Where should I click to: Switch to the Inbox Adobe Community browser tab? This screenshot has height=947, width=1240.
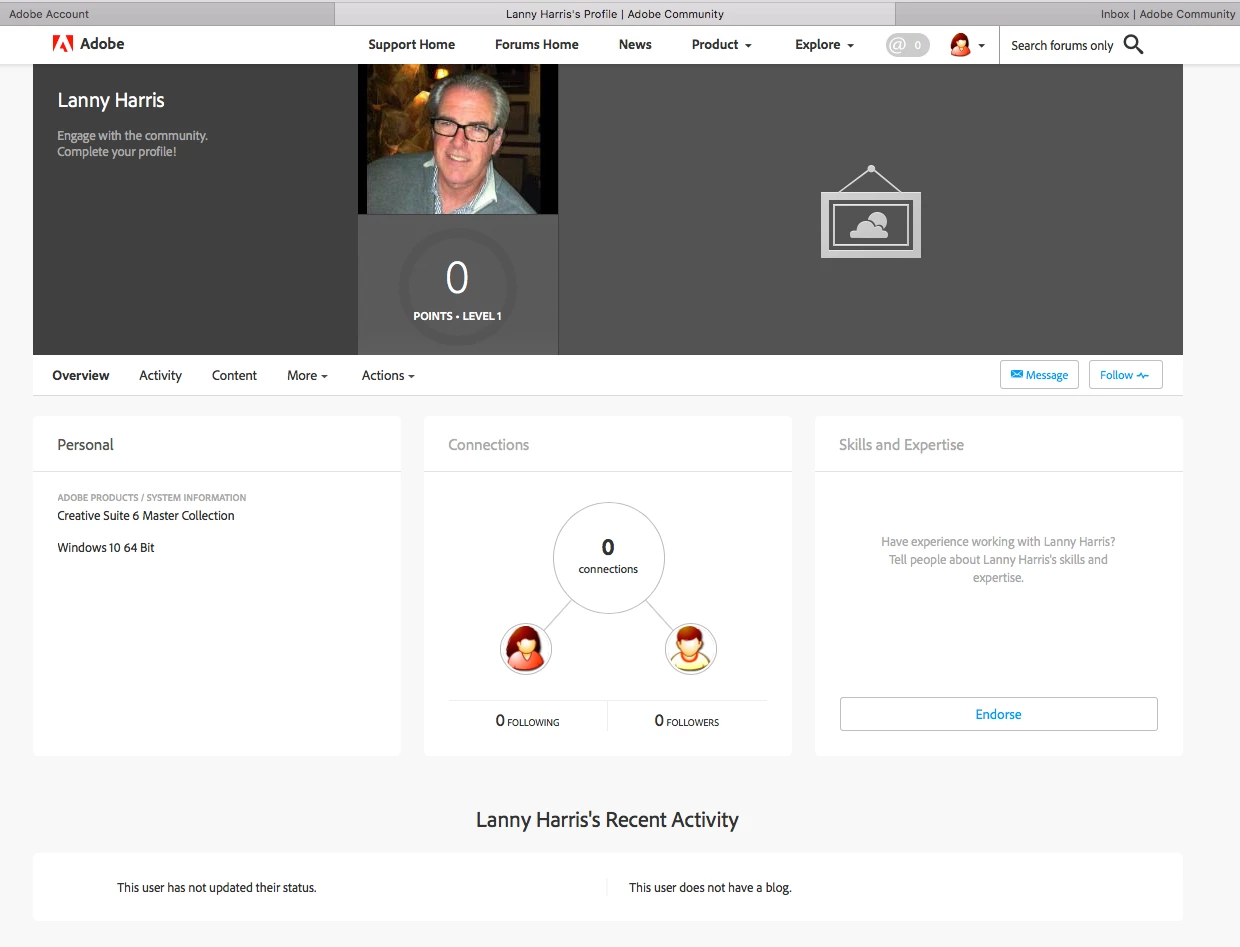click(1068, 14)
